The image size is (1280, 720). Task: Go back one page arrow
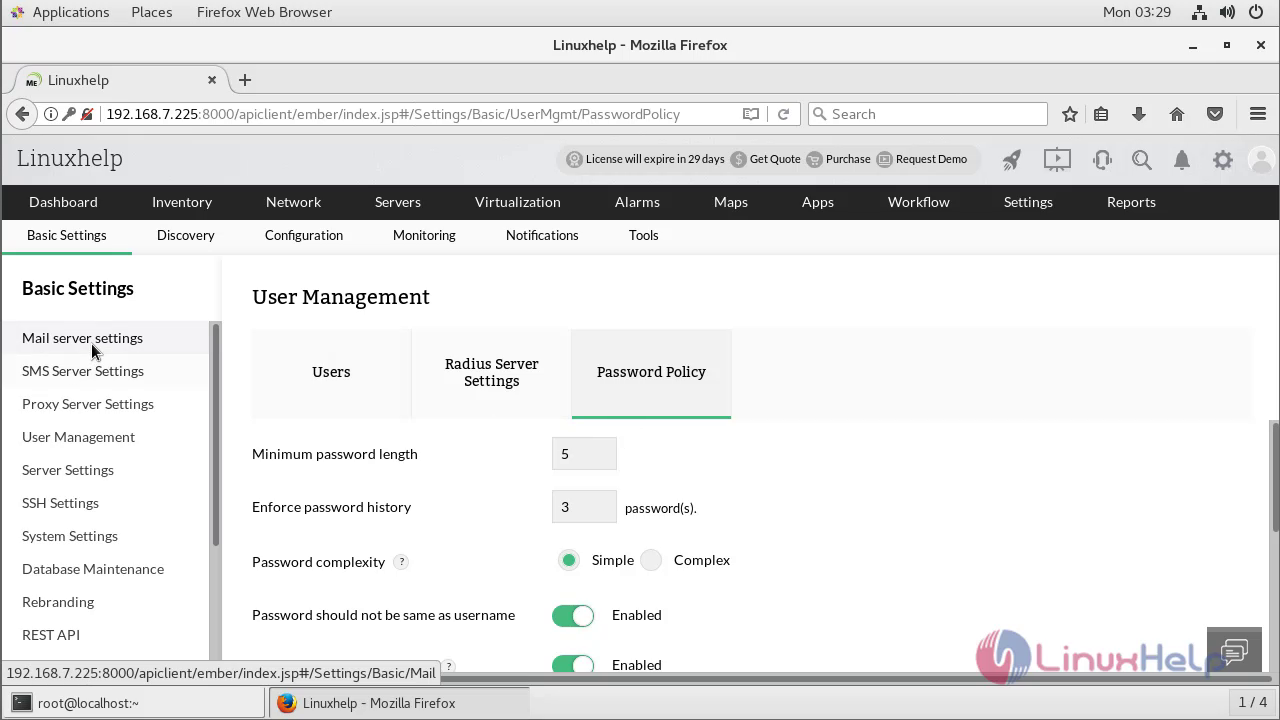point(22,114)
